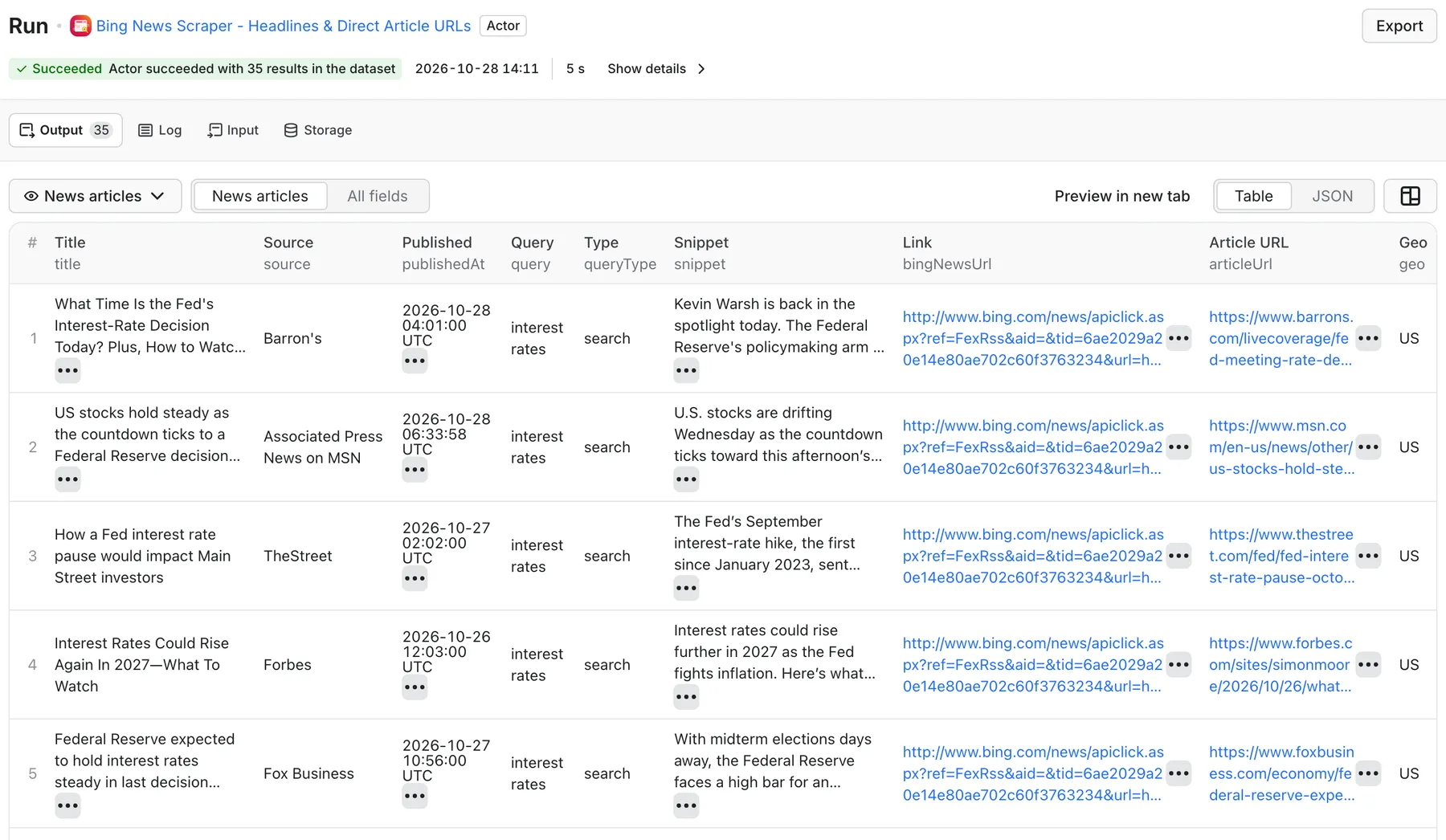Select the Associated Press News on MSN cell
This screenshot has width=1446, height=840.
coord(323,447)
